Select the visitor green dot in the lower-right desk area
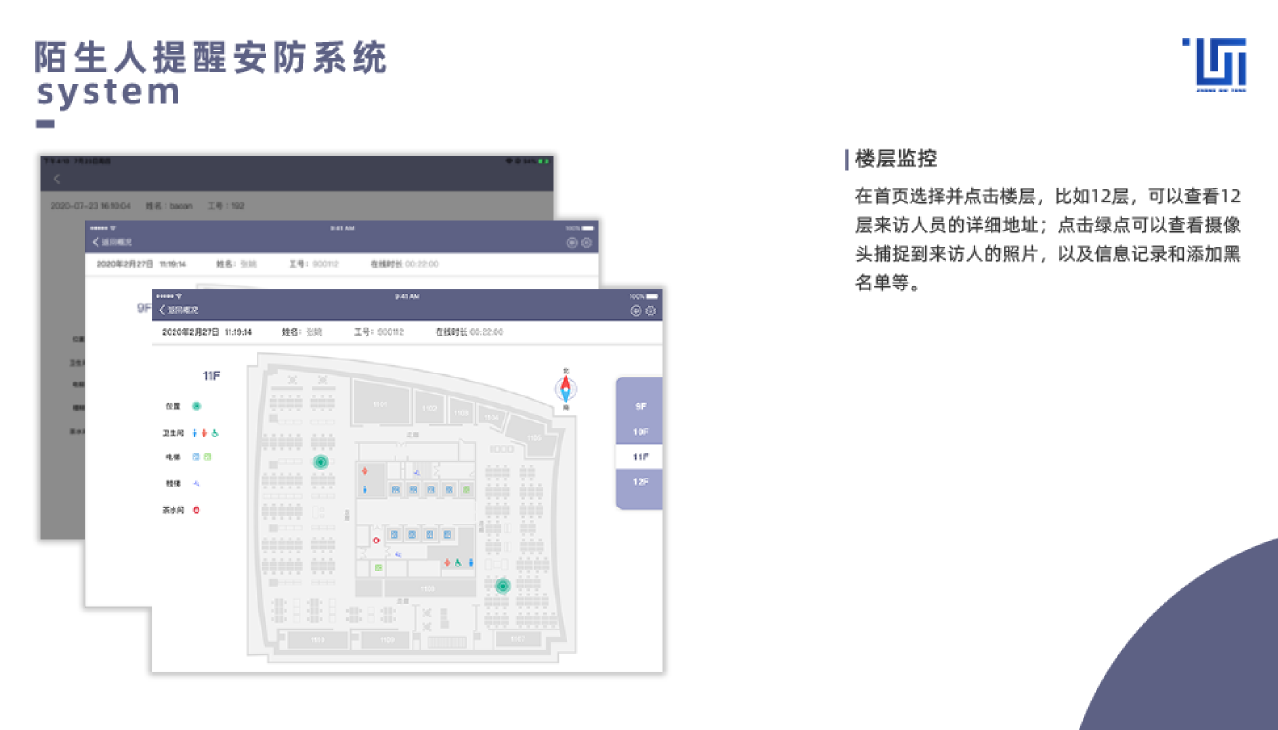This screenshot has height=730, width=1278. 503,586
